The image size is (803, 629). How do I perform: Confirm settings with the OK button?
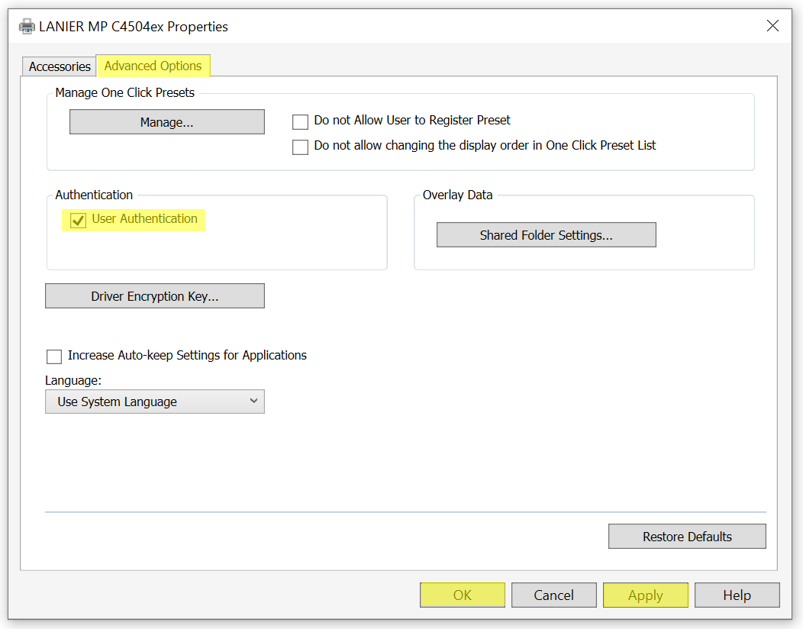[462, 595]
